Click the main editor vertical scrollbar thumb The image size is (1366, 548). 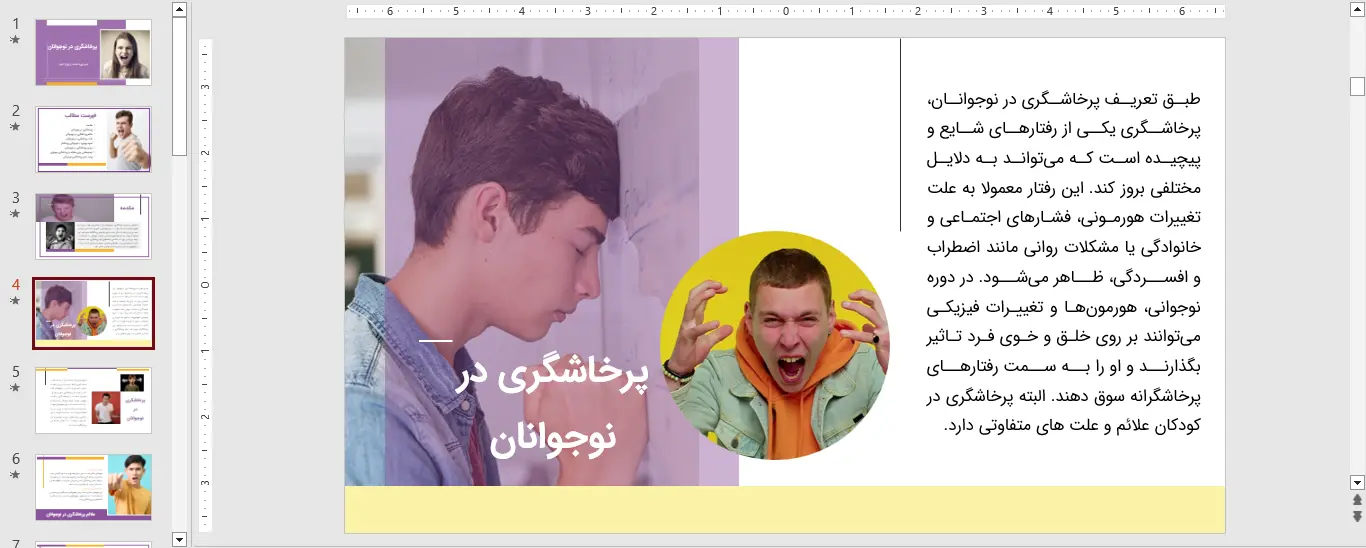[1357, 87]
